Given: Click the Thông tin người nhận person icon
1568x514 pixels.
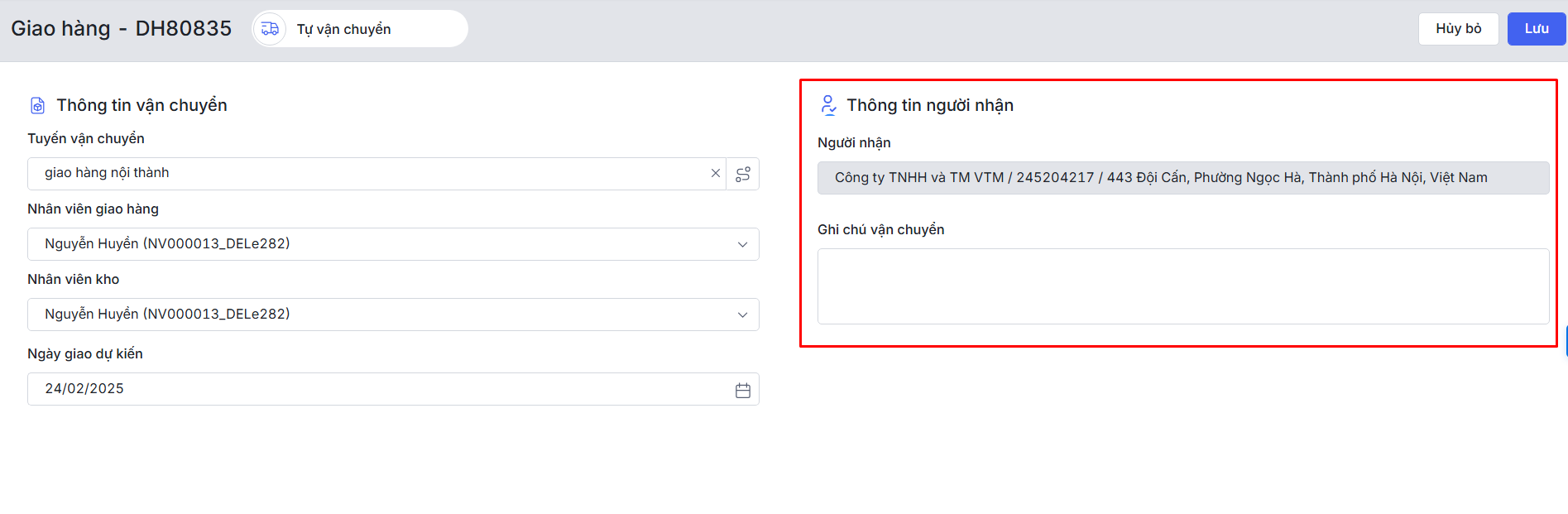Looking at the screenshot, I should 827,105.
